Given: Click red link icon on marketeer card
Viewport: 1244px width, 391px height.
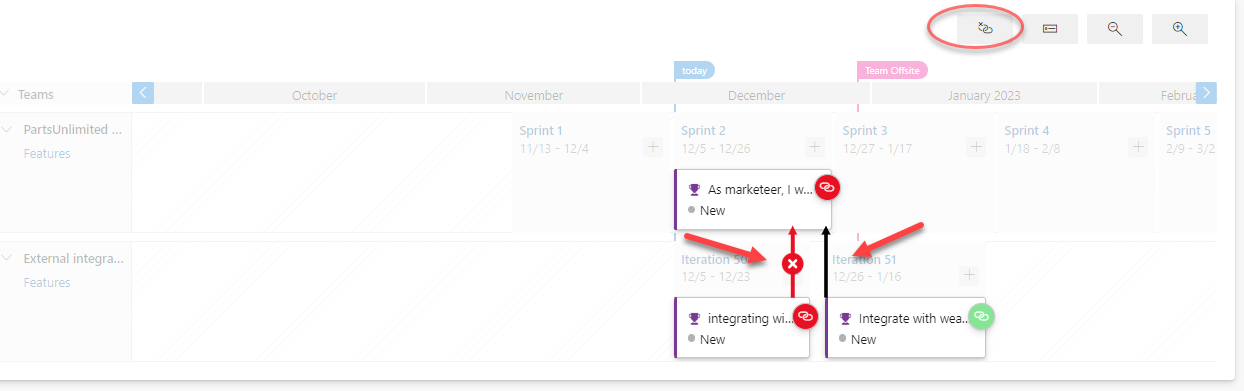Looking at the screenshot, I should pyautogui.click(x=827, y=187).
